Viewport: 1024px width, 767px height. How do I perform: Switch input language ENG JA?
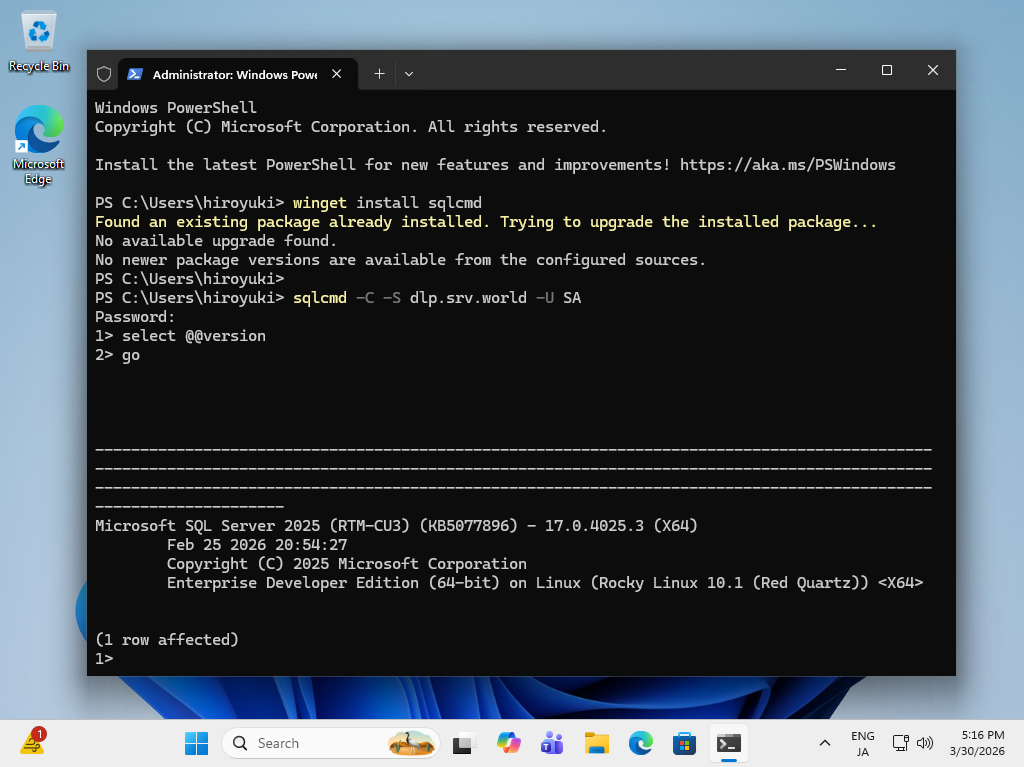[863, 743]
